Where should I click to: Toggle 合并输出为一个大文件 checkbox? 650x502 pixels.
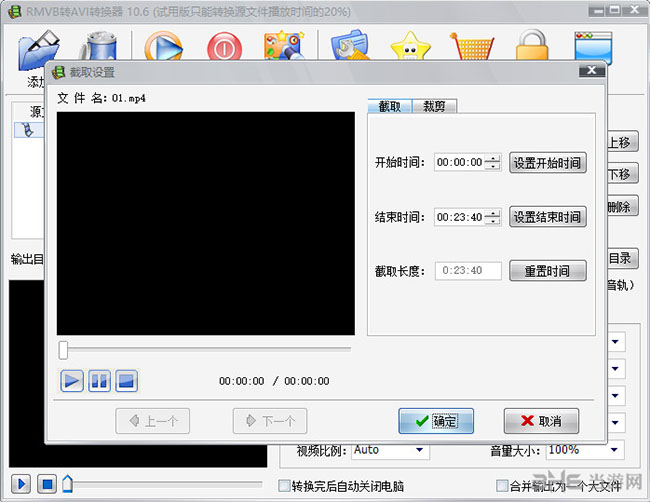click(x=502, y=486)
